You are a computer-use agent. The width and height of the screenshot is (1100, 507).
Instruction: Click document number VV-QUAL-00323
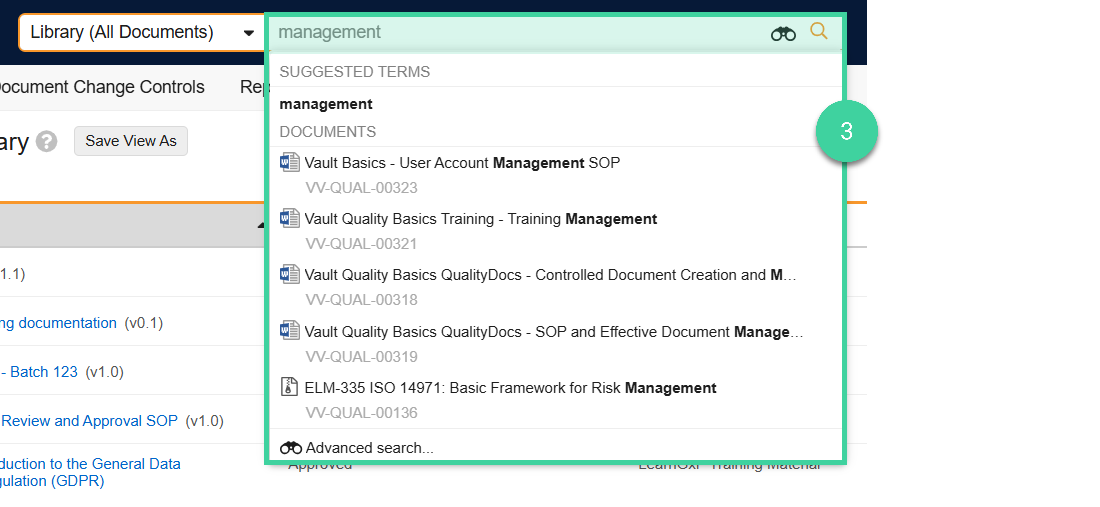point(361,188)
